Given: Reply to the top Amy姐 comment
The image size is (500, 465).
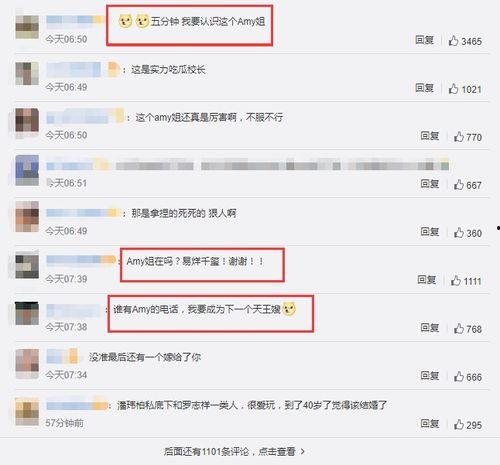Looking at the screenshot, I should (424, 40).
